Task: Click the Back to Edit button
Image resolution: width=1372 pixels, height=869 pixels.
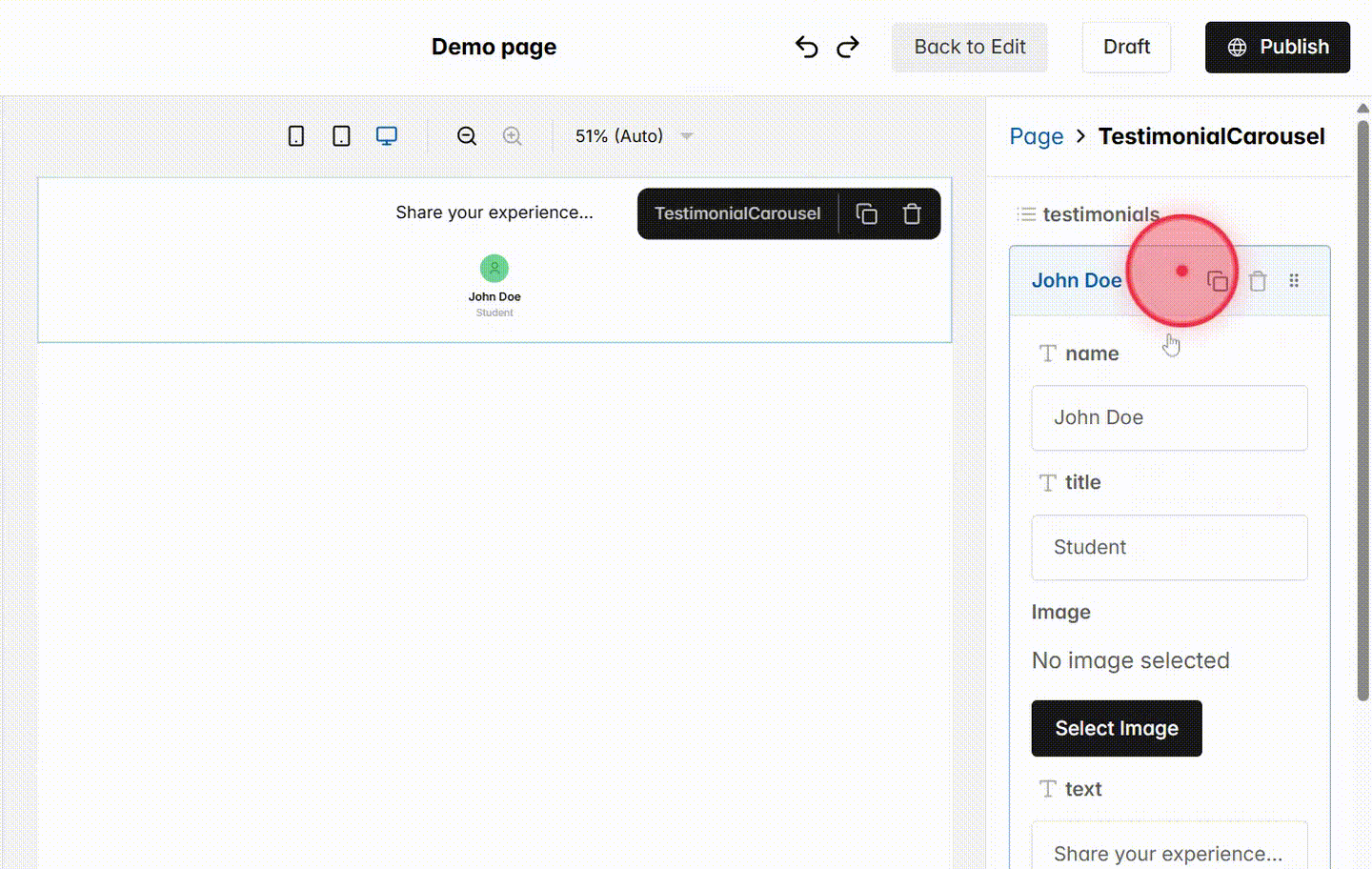Action: point(969,47)
